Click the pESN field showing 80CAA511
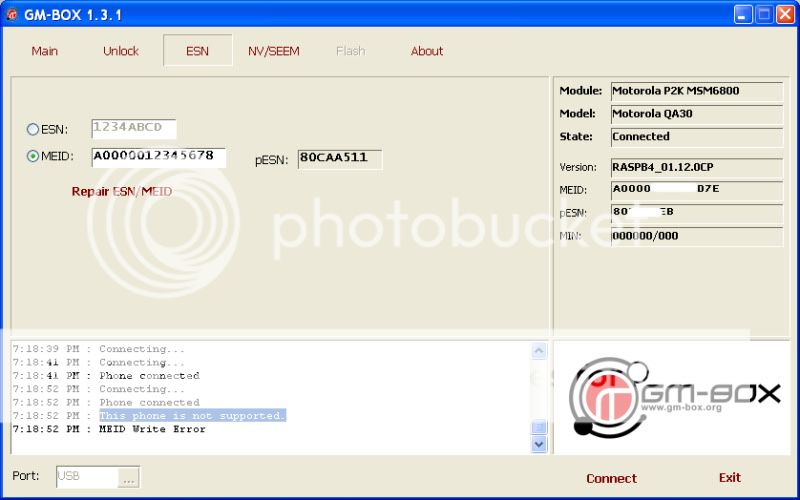 pyautogui.click(x=340, y=159)
